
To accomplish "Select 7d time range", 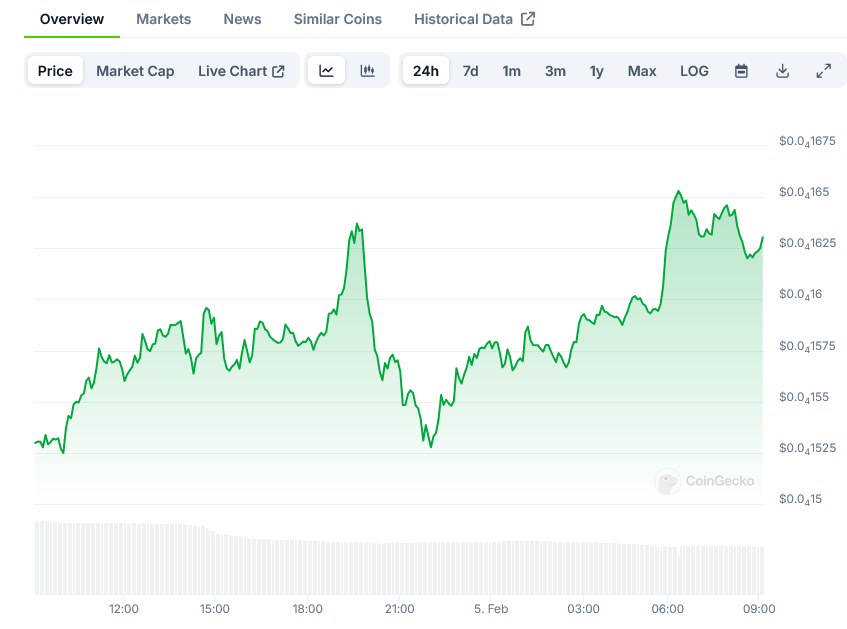I will tap(470, 71).
